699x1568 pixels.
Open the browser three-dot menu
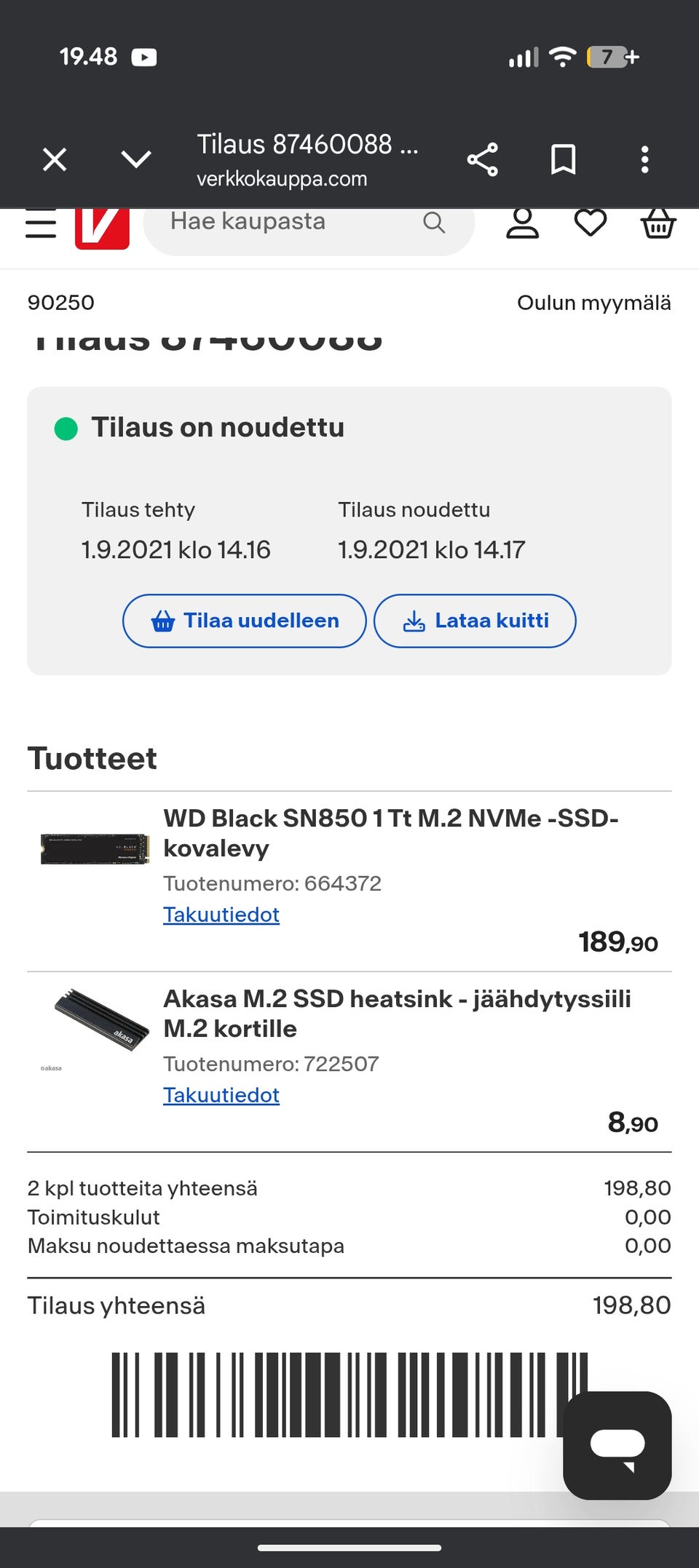(x=644, y=159)
